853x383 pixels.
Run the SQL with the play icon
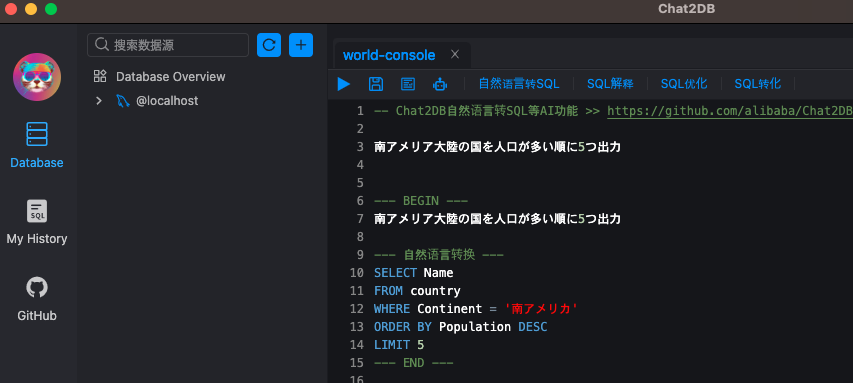[x=344, y=84]
